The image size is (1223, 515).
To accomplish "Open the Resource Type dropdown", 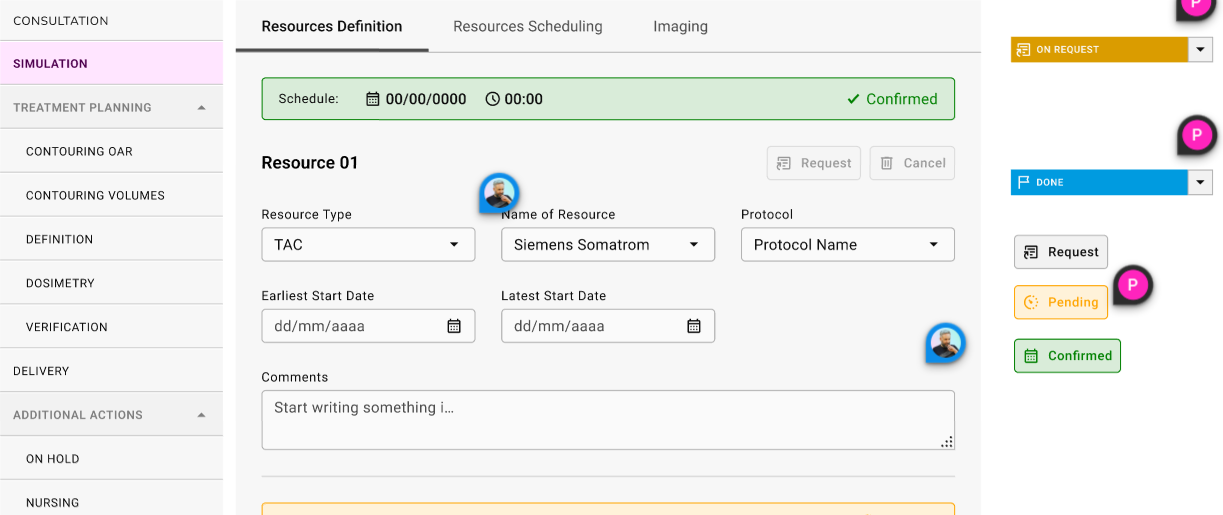I will pos(368,245).
